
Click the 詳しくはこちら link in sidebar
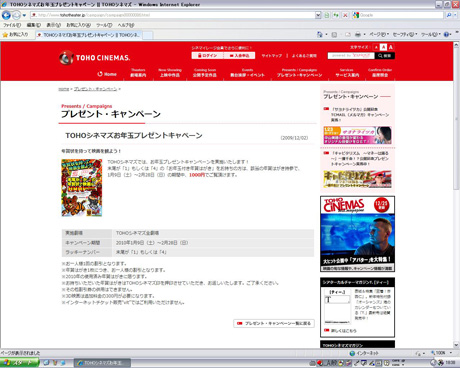[344, 331]
